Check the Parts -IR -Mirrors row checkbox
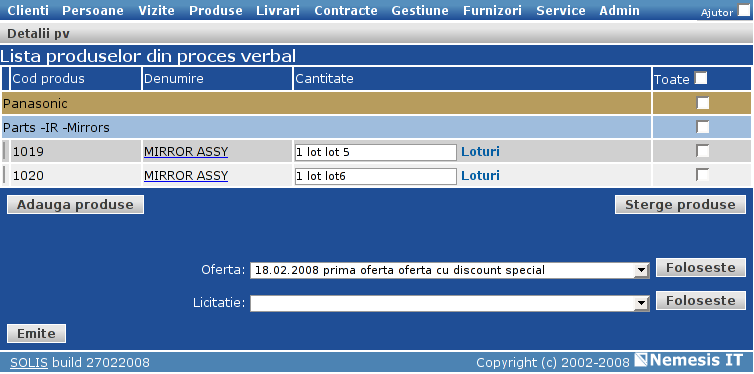This screenshot has height=374, width=754. (703, 127)
